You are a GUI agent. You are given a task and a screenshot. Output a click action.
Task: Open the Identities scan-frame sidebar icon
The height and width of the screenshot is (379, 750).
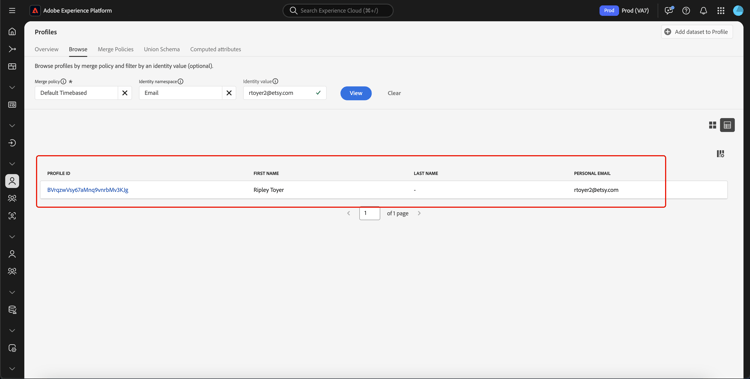(12, 216)
